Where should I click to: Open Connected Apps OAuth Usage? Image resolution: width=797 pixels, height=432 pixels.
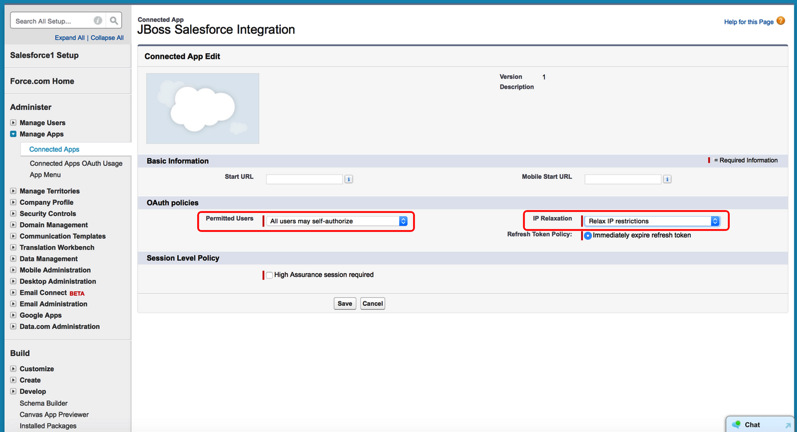[76, 164]
